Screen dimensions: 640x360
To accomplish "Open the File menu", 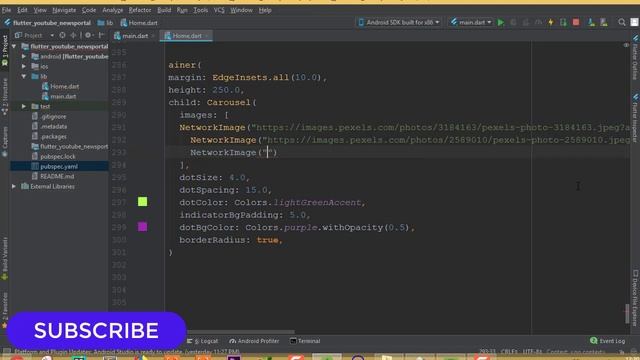I will click(x=7, y=10).
